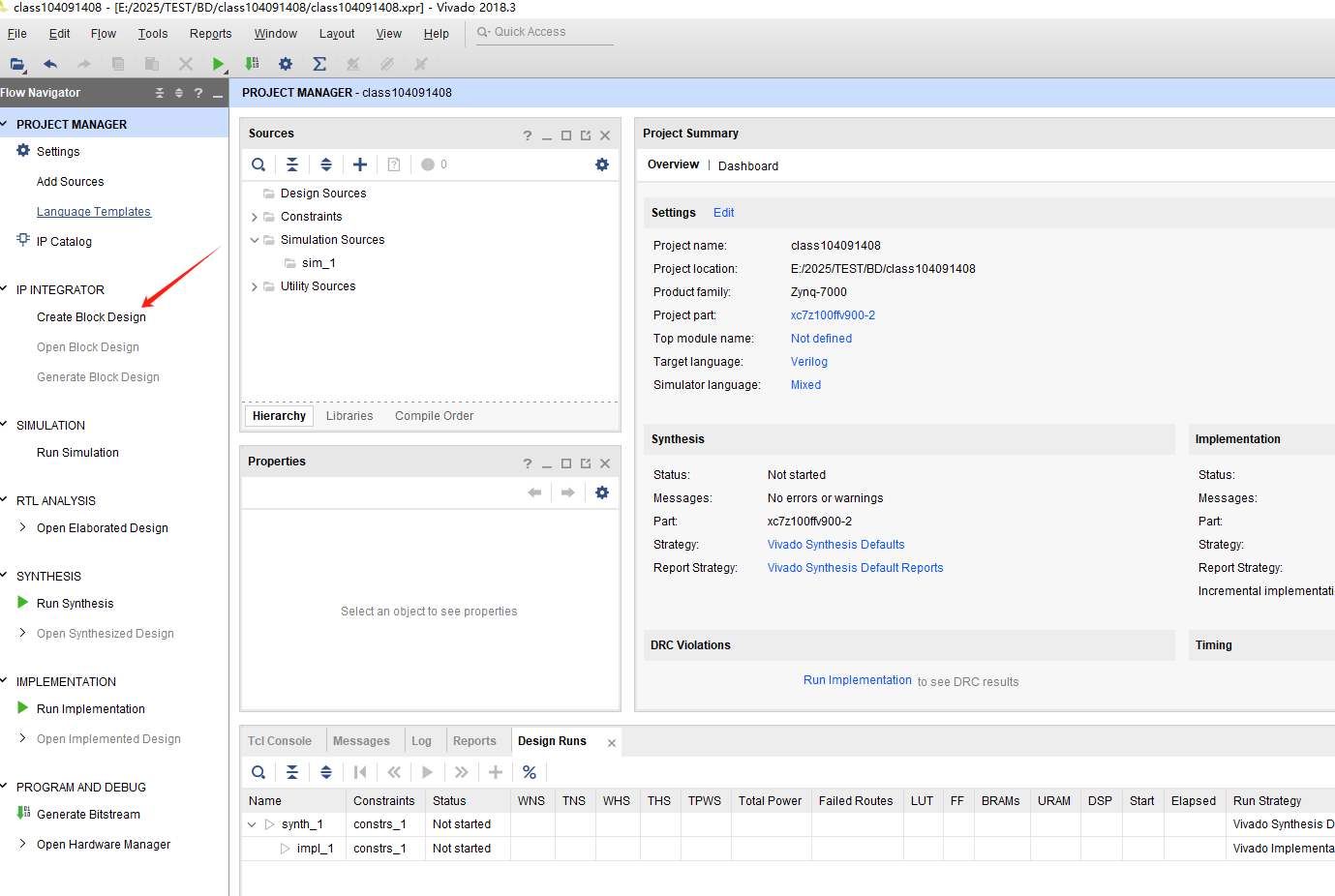Open Sources panel settings gear

click(602, 164)
